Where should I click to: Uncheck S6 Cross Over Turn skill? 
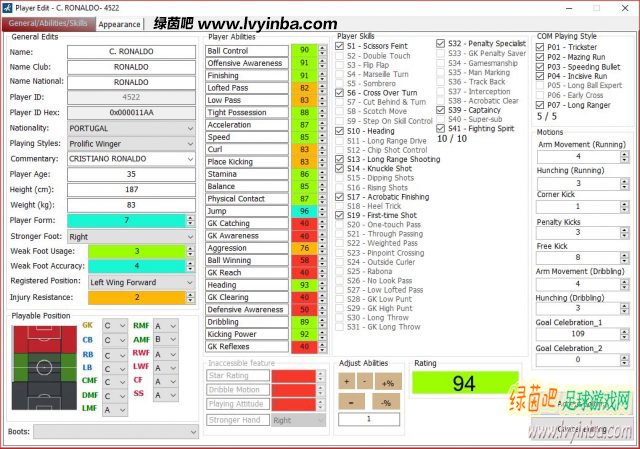click(x=339, y=93)
